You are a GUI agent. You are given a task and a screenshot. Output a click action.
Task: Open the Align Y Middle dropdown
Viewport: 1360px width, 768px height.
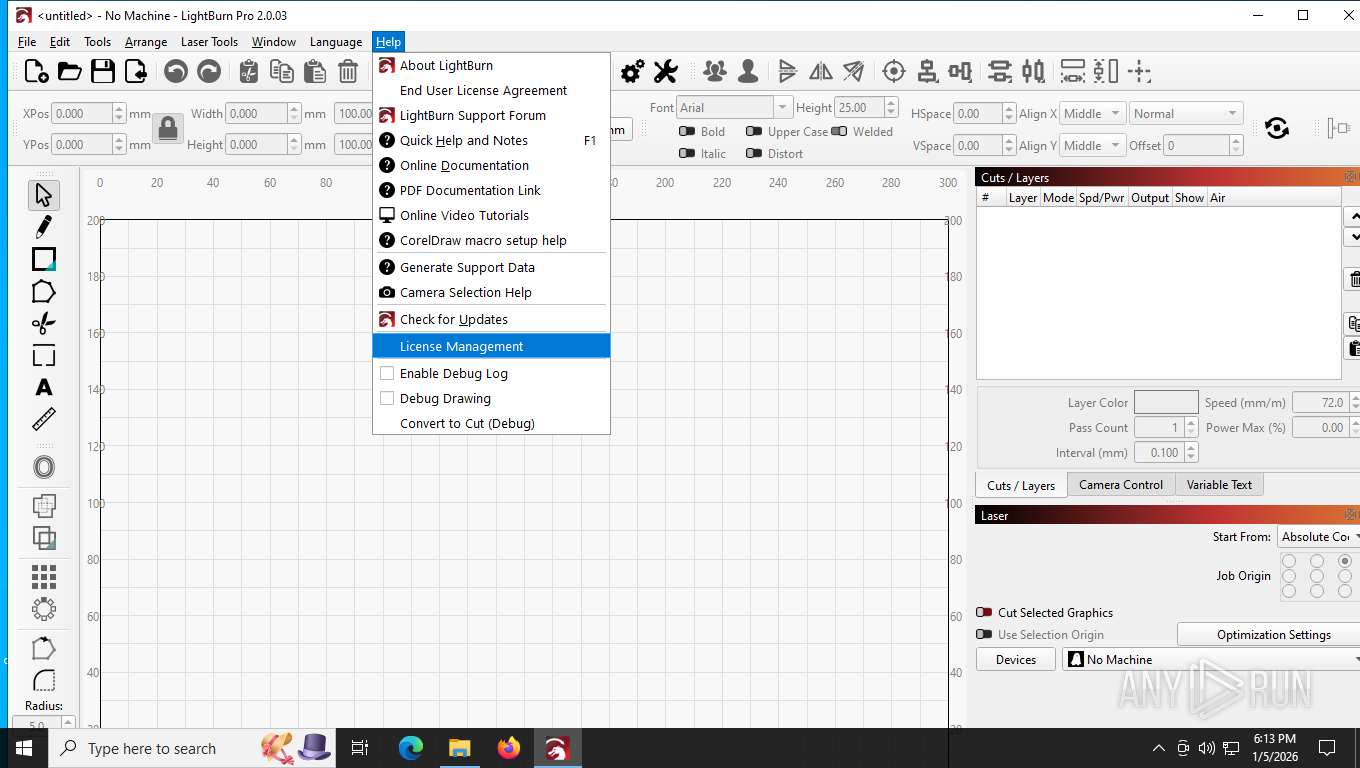[x=1093, y=145]
